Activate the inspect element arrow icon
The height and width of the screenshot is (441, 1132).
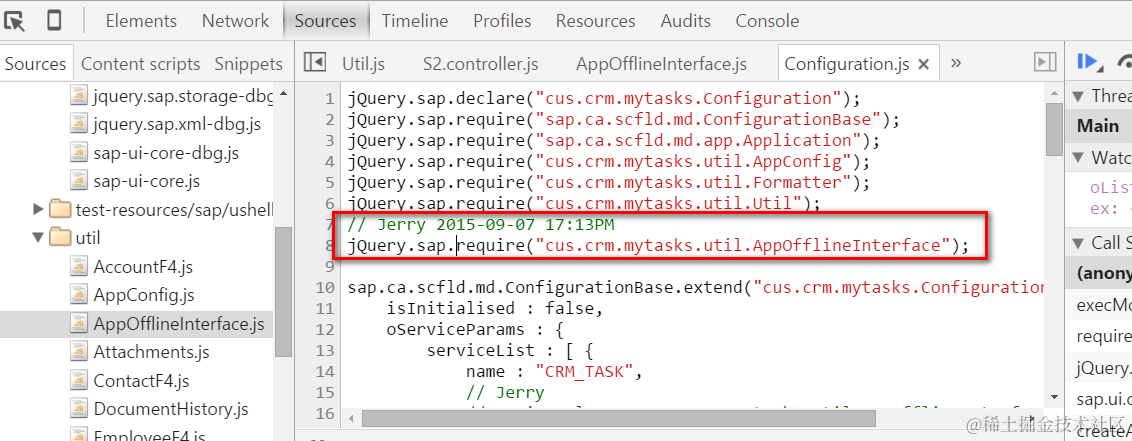click(x=14, y=21)
